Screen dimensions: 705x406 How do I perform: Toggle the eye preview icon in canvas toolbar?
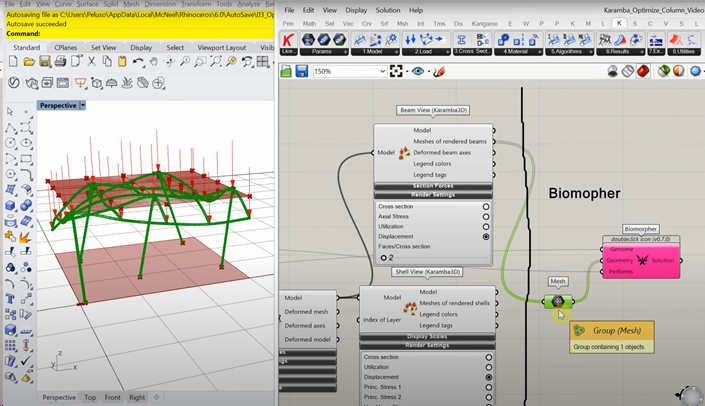418,71
